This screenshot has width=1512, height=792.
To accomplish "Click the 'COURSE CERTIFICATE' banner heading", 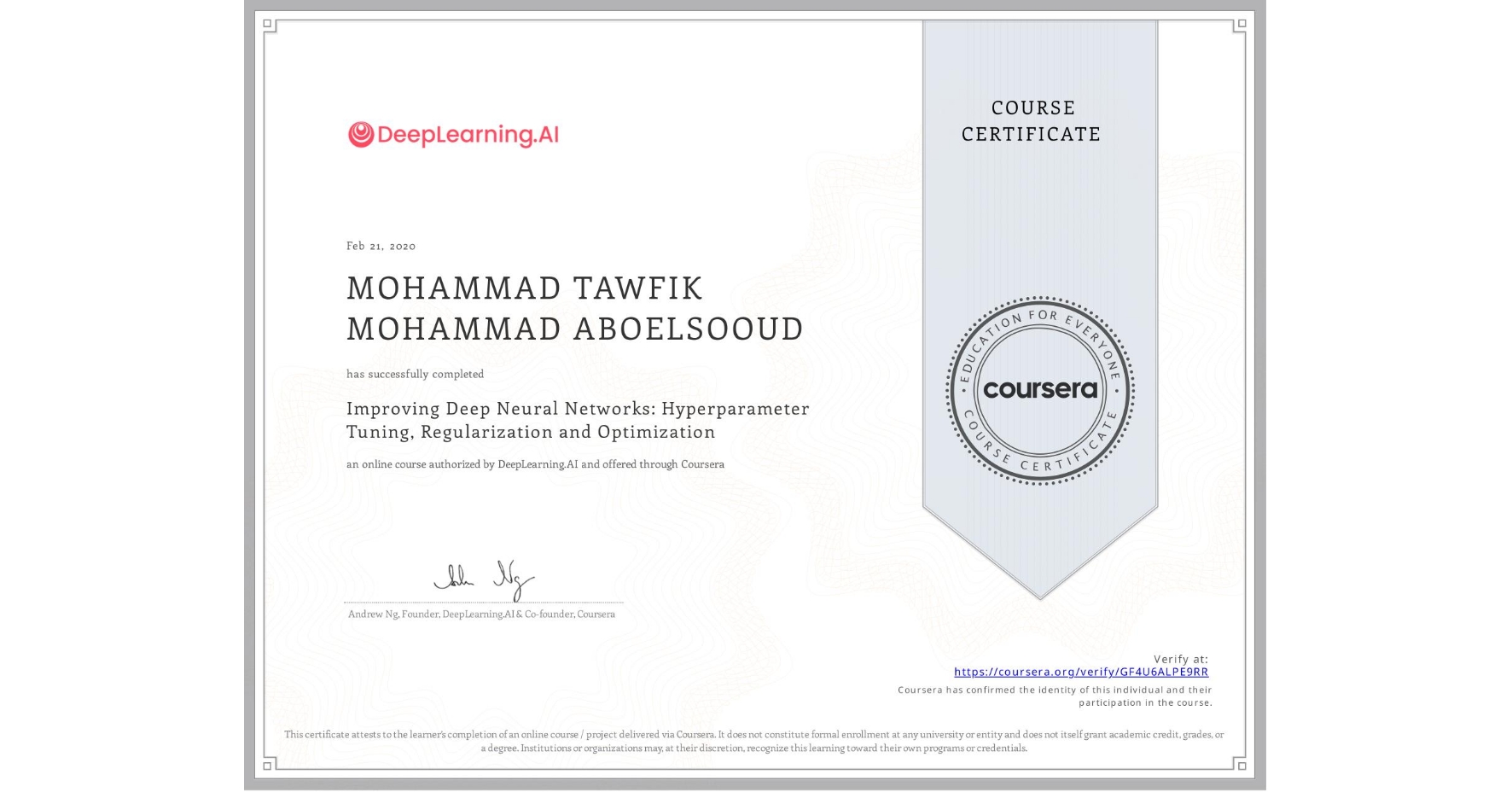I will (1032, 121).
